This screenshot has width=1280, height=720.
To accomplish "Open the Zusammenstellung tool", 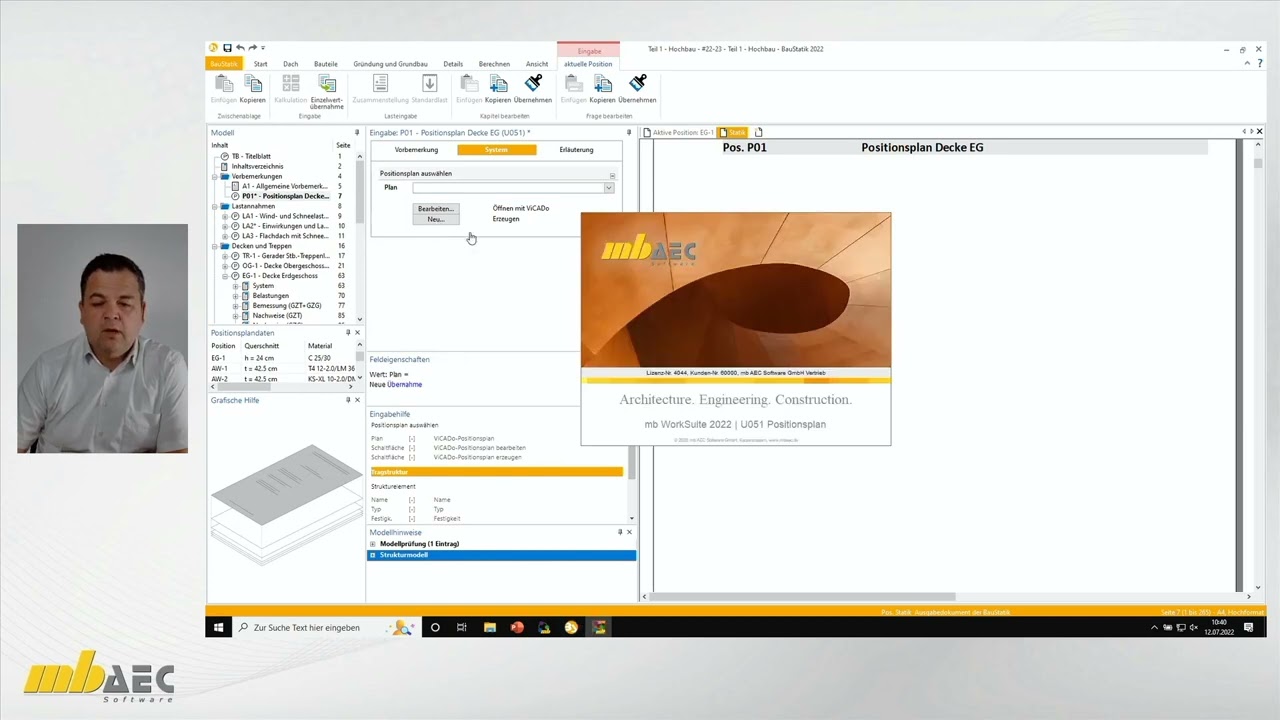I will [380, 89].
